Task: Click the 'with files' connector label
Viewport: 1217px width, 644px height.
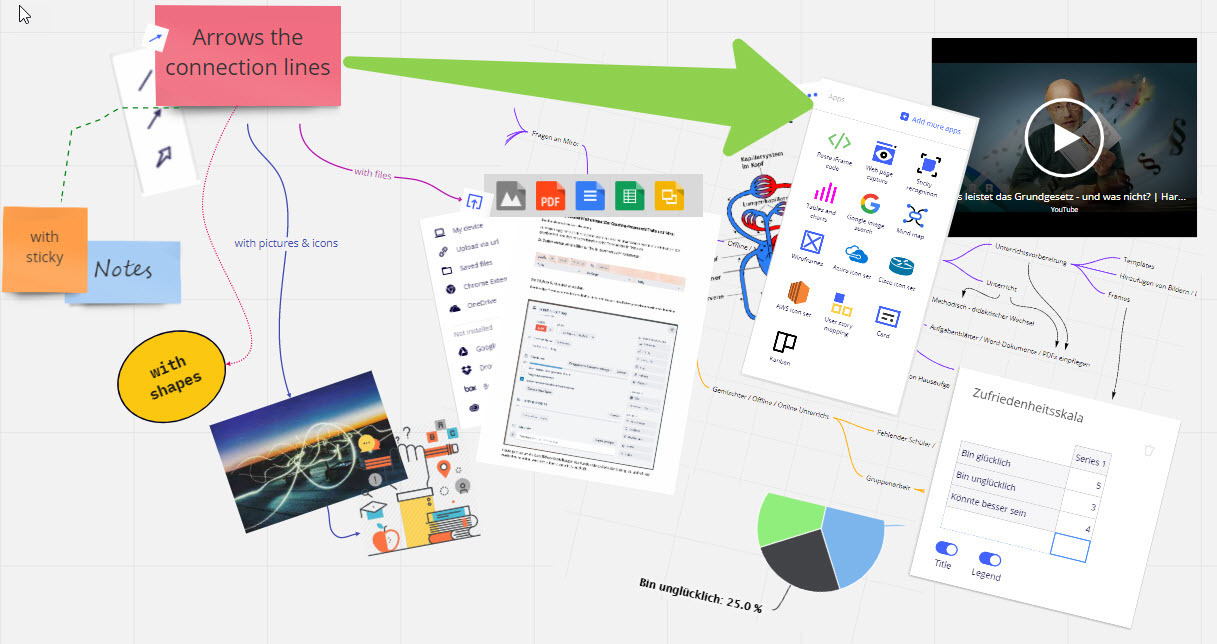Action: click(x=373, y=174)
